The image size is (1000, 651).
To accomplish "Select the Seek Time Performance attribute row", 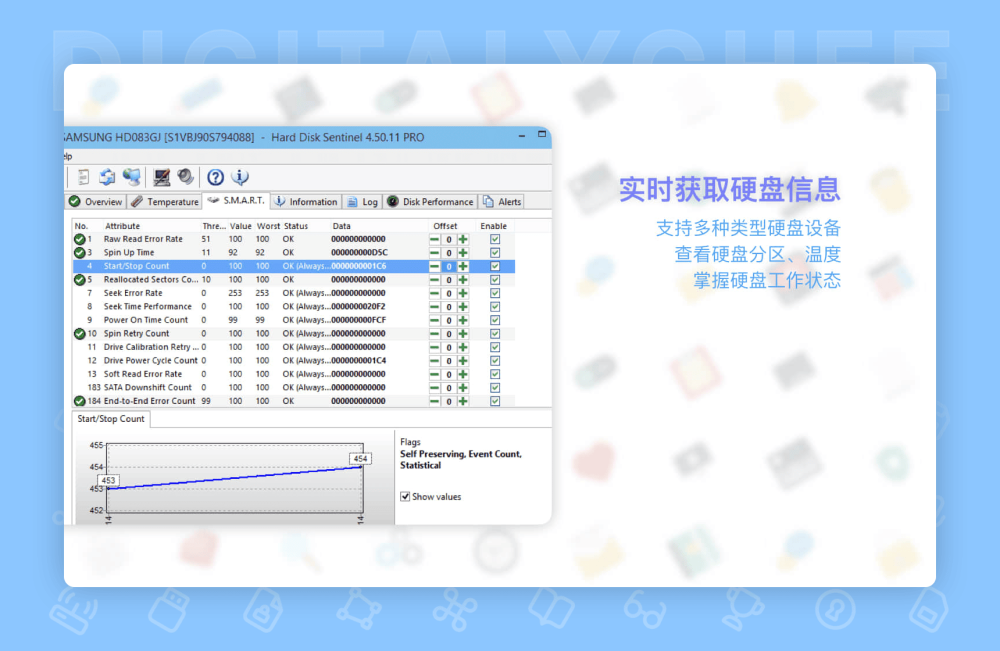I will 294,307.
